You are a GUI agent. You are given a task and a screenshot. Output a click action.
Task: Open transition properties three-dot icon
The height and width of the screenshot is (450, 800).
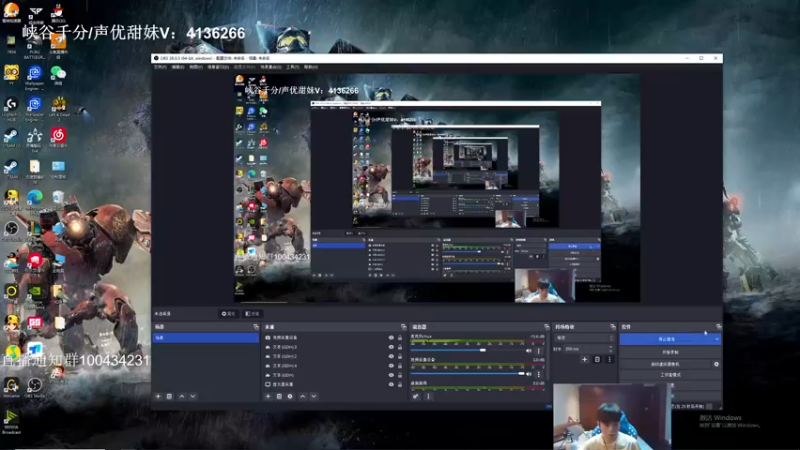pos(609,360)
